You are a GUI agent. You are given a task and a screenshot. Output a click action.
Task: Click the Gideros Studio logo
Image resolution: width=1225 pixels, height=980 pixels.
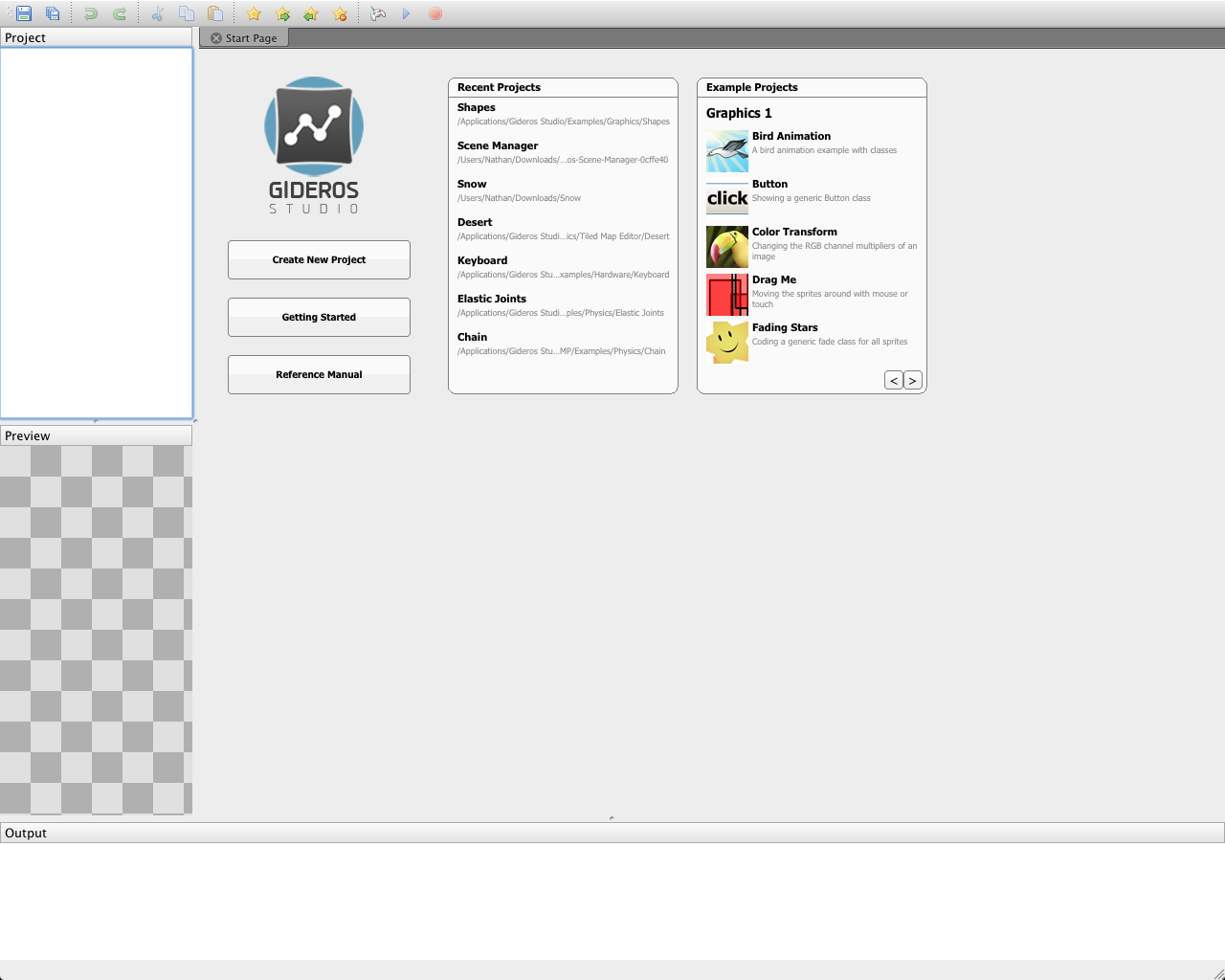point(314,145)
